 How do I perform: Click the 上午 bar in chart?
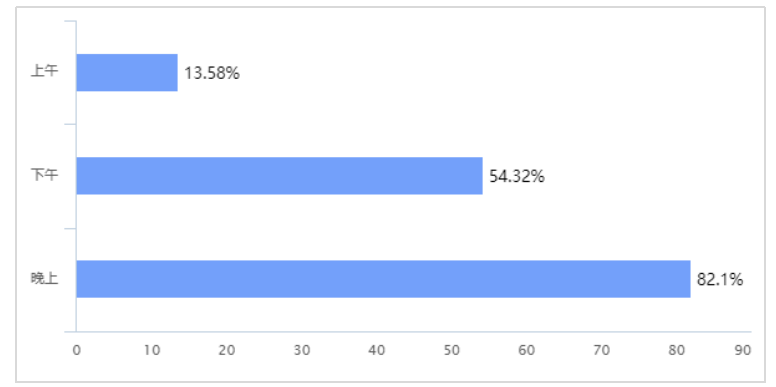pos(127,73)
